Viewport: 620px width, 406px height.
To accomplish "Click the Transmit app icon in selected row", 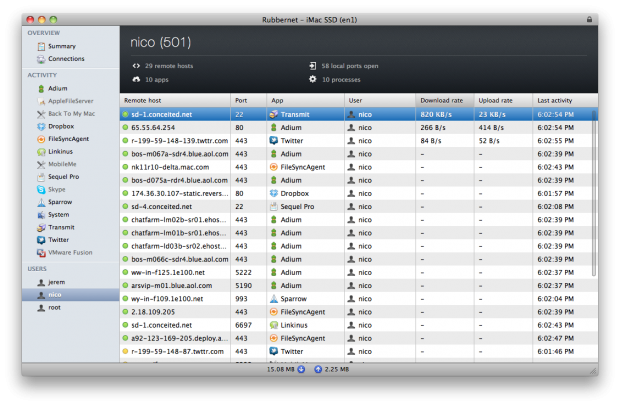I will pos(274,114).
